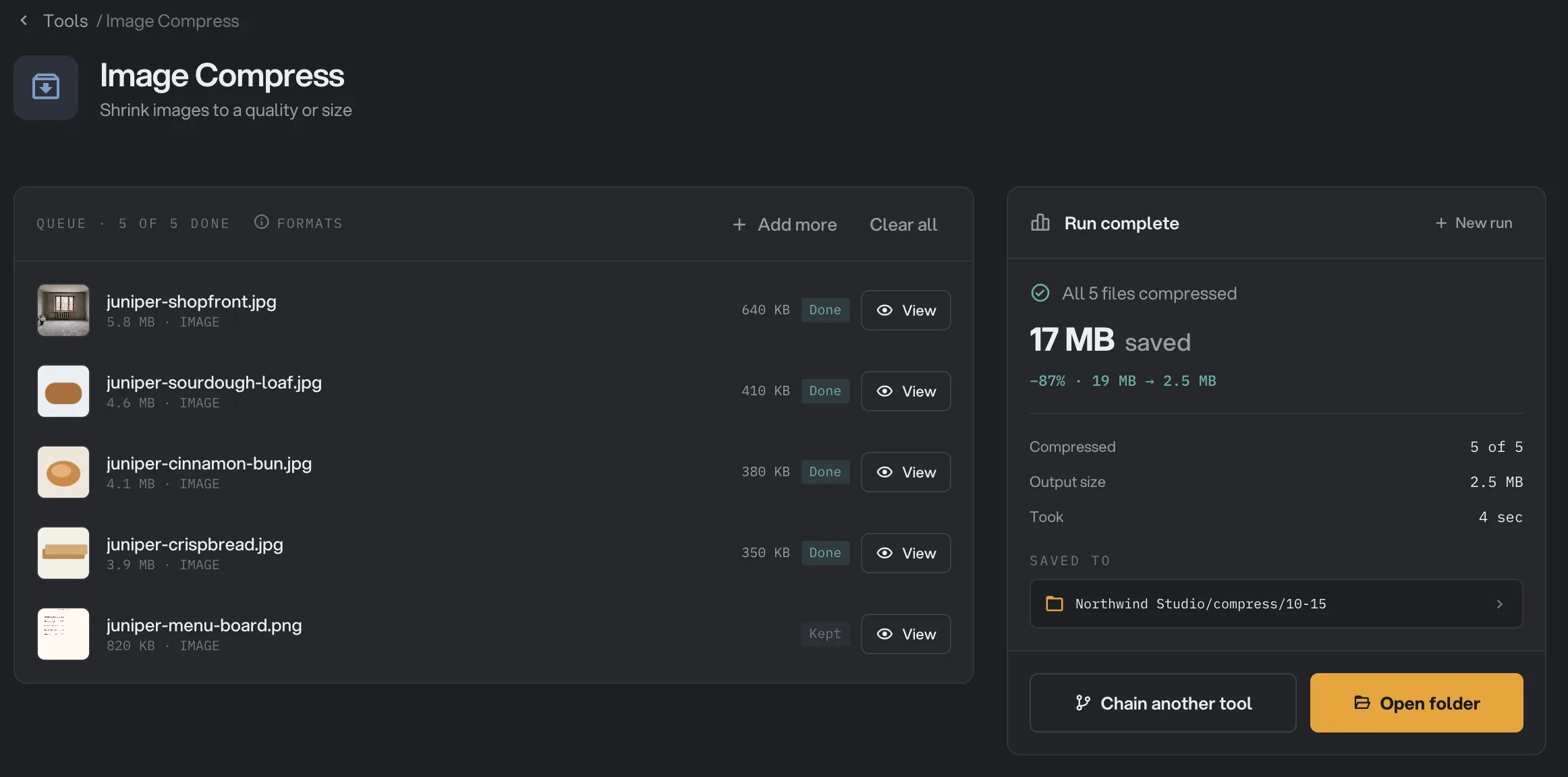Click the Output size 2.5 MB value
The height and width of the screenshot is (777, 1568).
(x=1496, y=482)
